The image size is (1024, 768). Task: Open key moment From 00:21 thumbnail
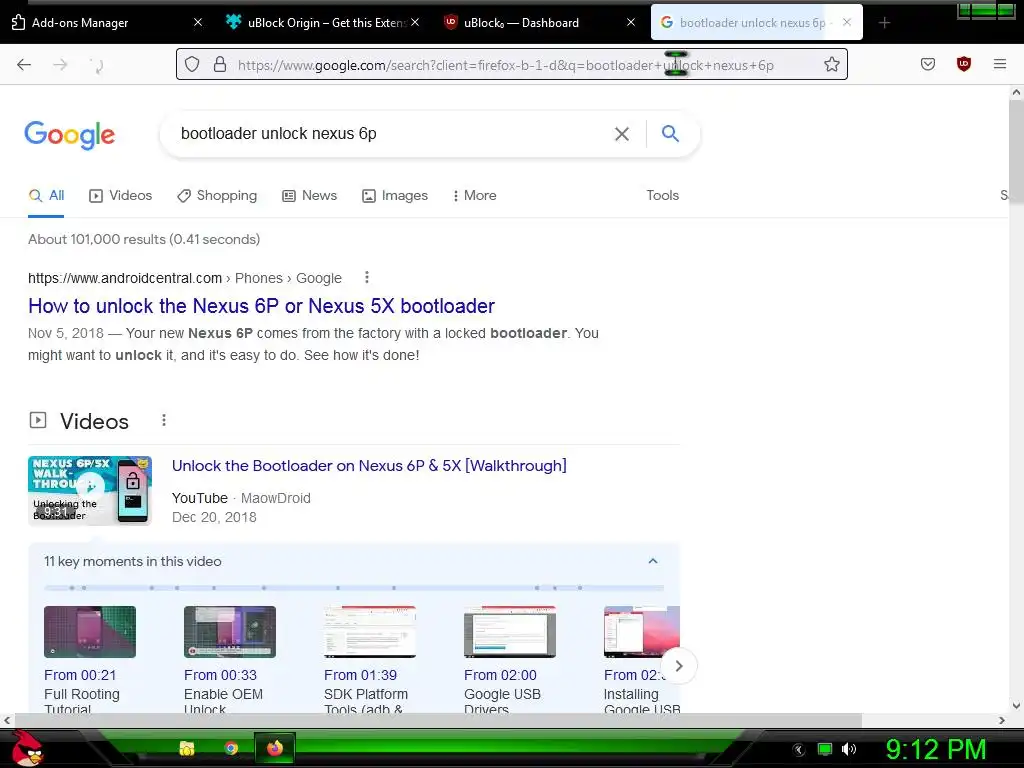(90, 632)
